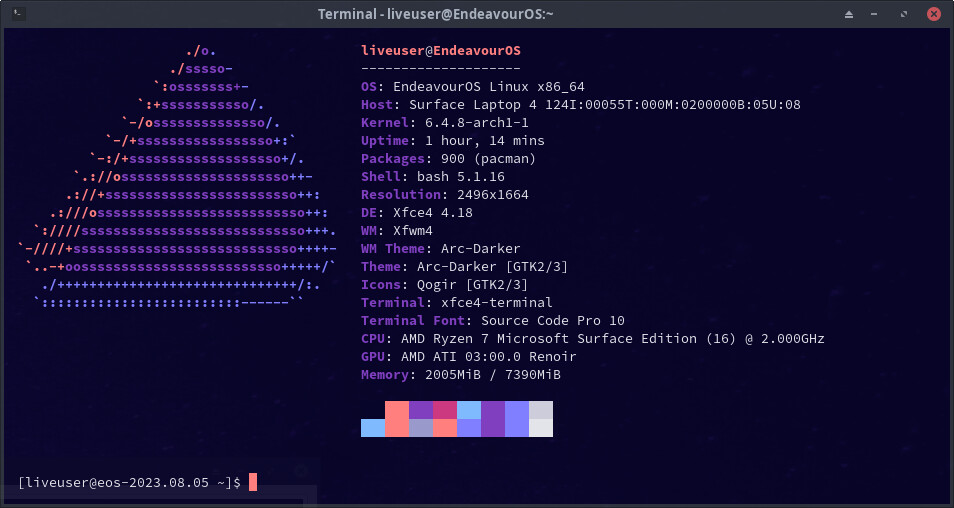Screen dimensions: 954x508
Task: Click the 'Shell: bash 5.1.16' line
Action: pyautogui.click(x=433, y=176)
